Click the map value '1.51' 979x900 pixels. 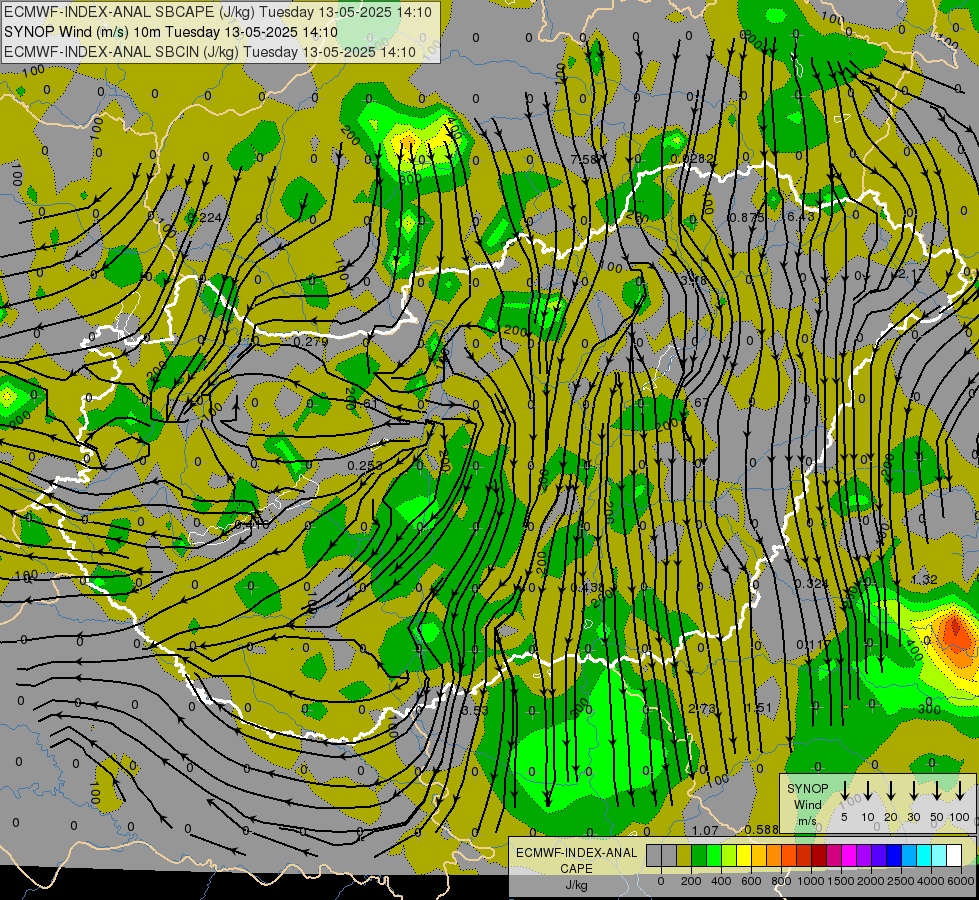click(759, 708)
